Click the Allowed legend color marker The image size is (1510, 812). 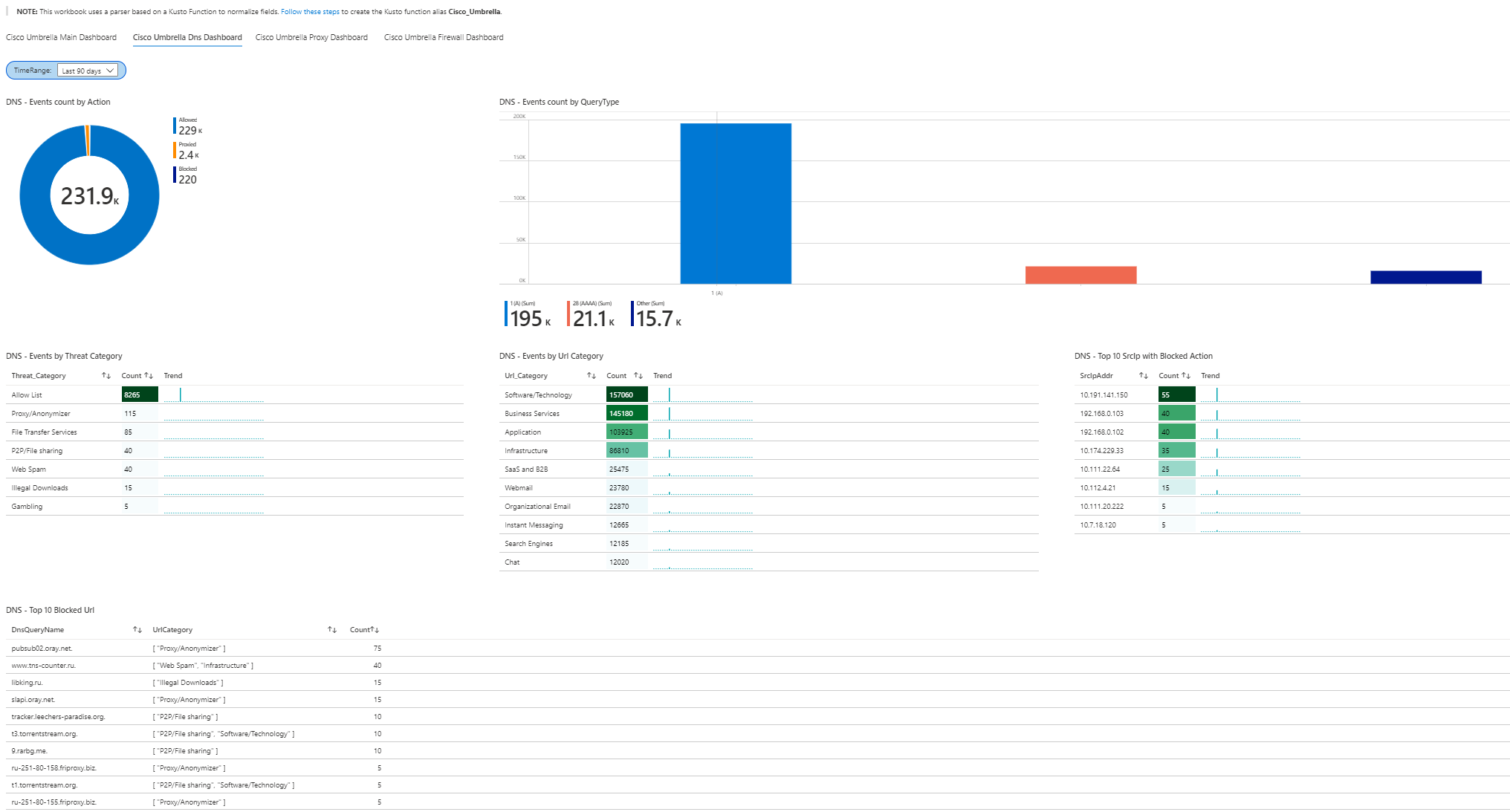pos(175,126)
